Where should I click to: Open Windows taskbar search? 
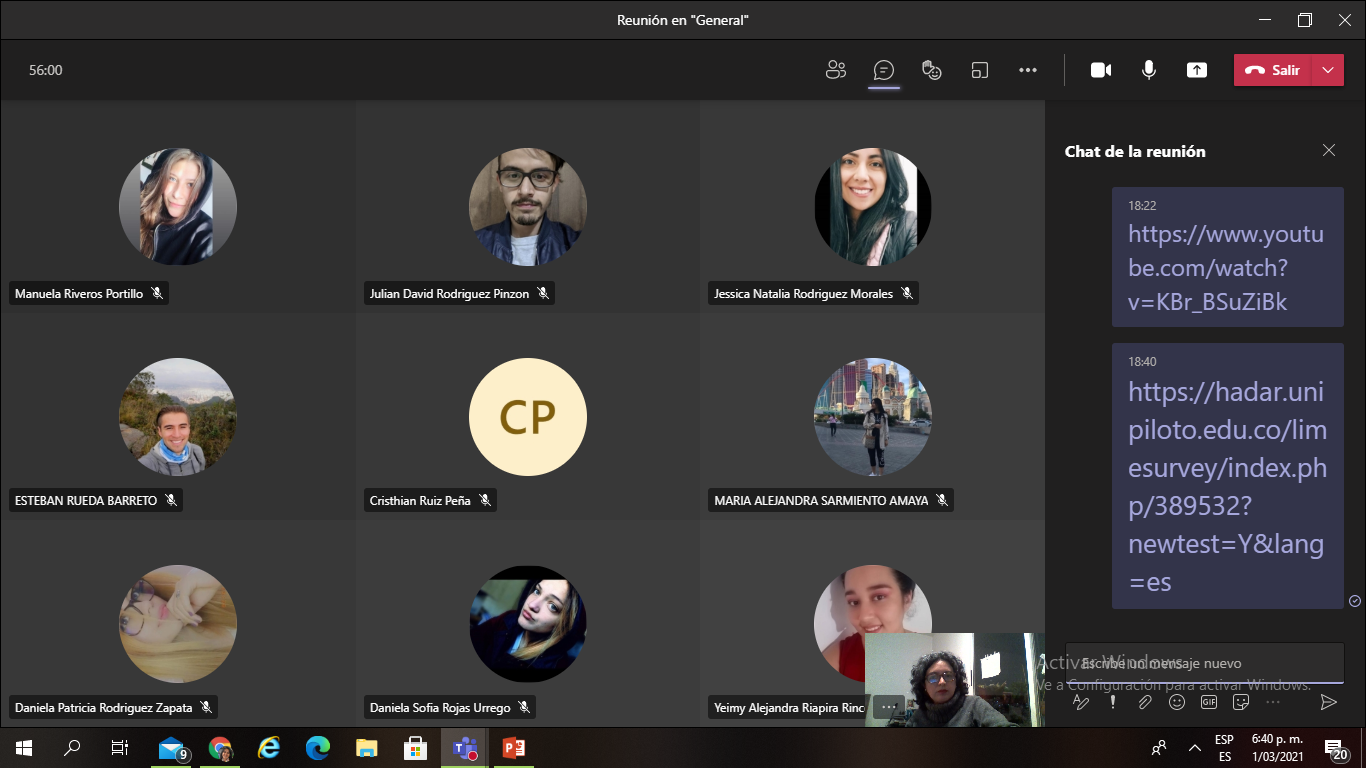point(72,748)
